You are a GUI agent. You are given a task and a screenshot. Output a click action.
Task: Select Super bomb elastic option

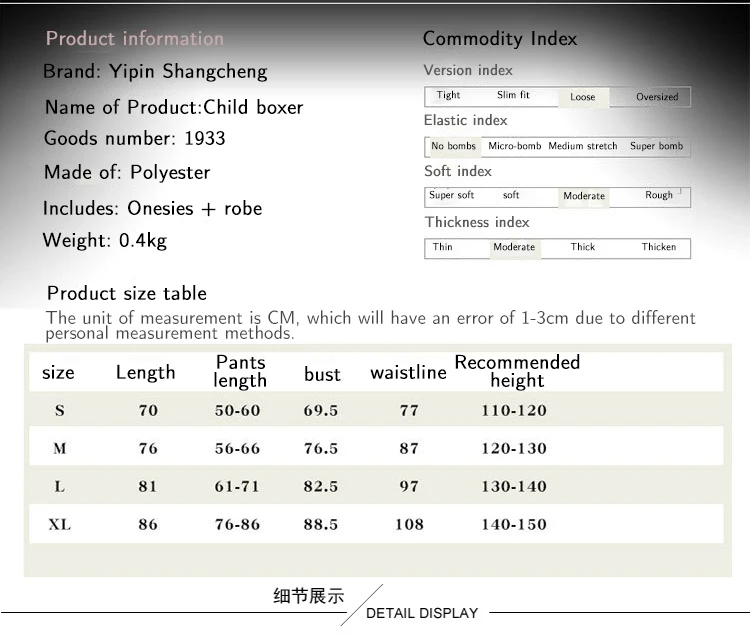coord(656,146)
